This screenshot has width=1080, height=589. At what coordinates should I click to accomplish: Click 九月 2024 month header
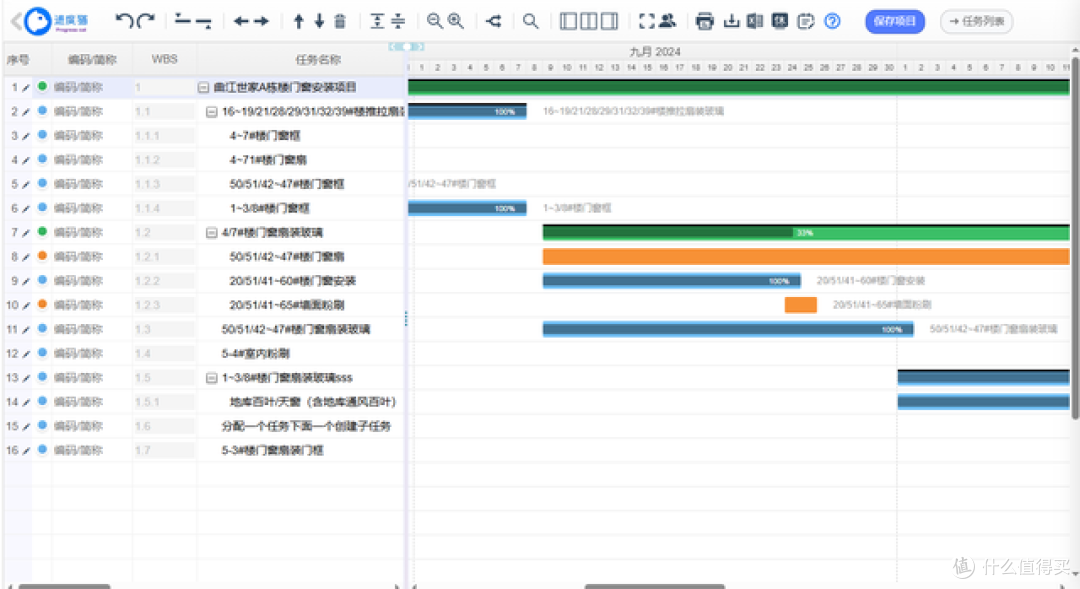click(654, 52)
